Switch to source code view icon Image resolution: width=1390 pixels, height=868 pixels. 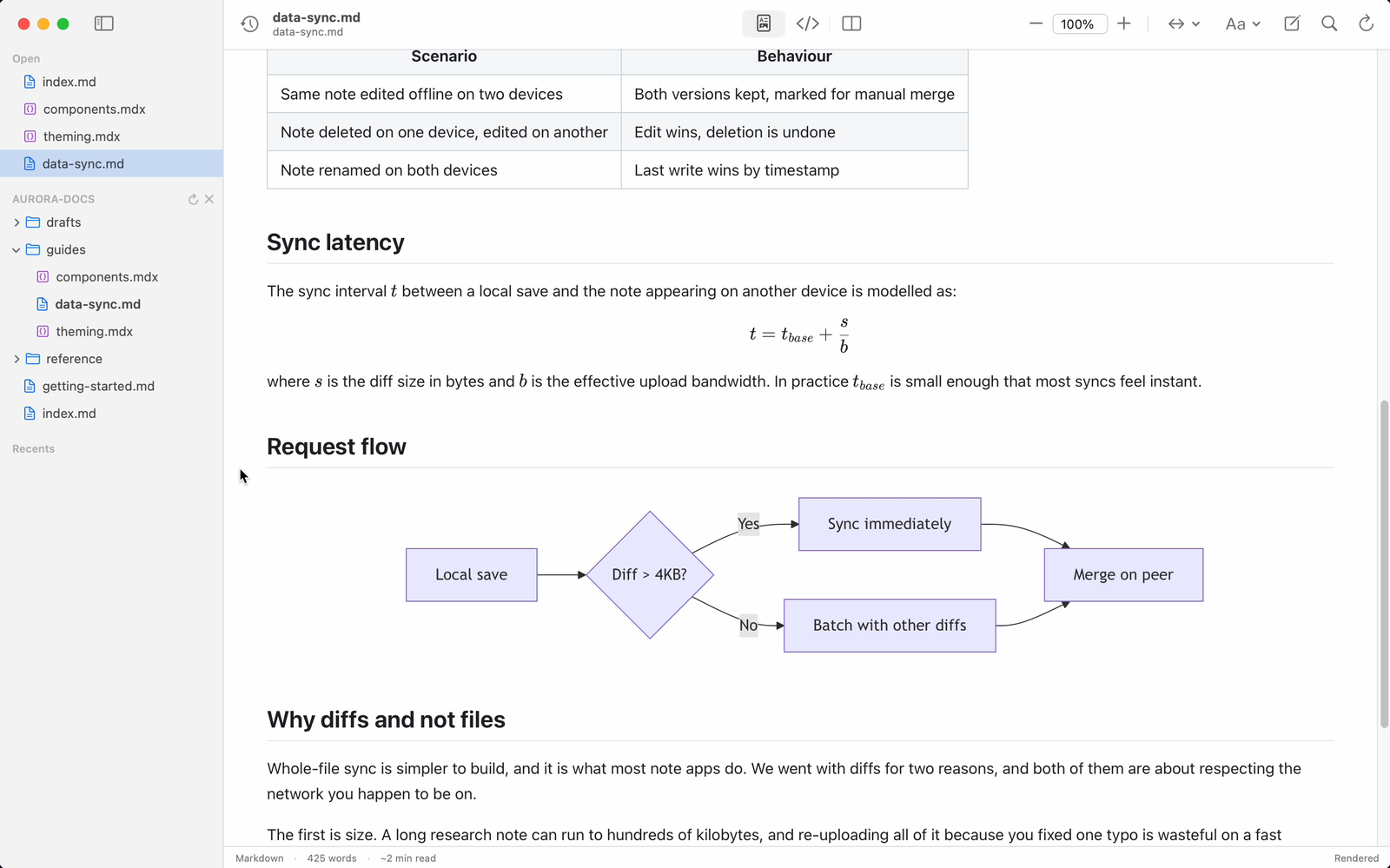[808, 23]
